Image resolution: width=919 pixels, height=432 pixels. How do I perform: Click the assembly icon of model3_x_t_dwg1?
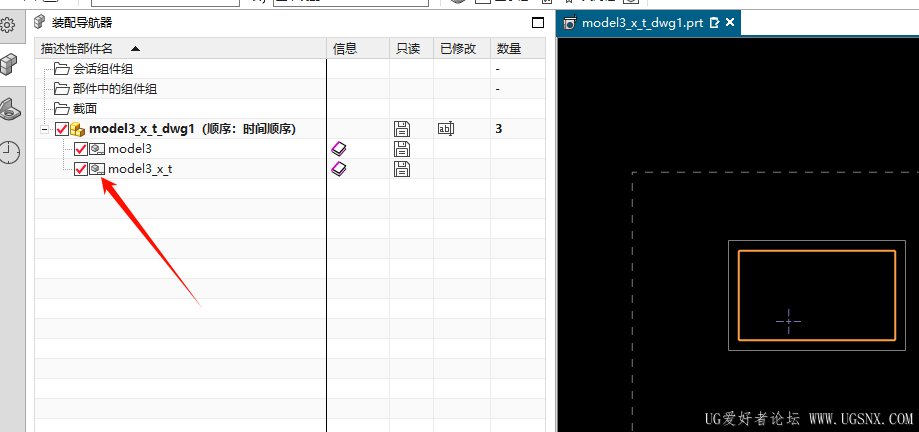pyautogui.click(x=78, y=129)
